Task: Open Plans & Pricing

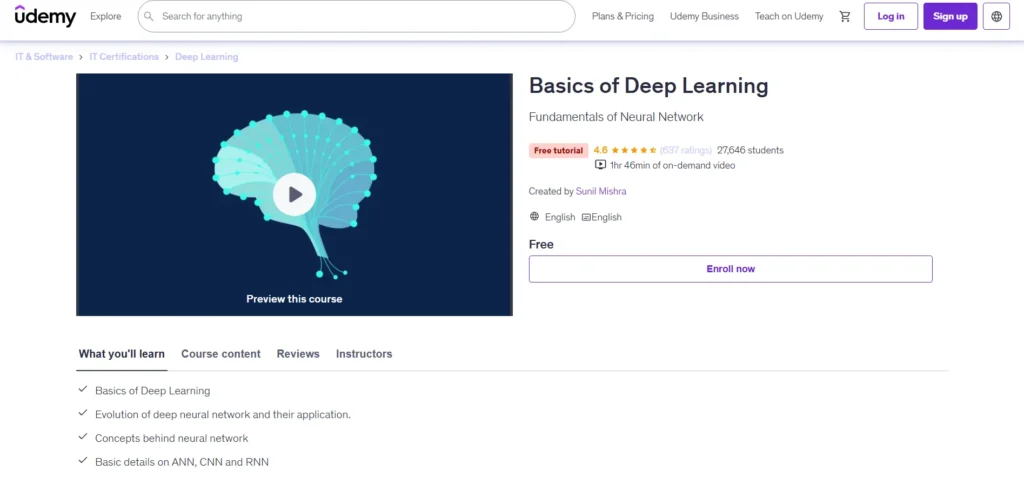Action: (622, 16)
